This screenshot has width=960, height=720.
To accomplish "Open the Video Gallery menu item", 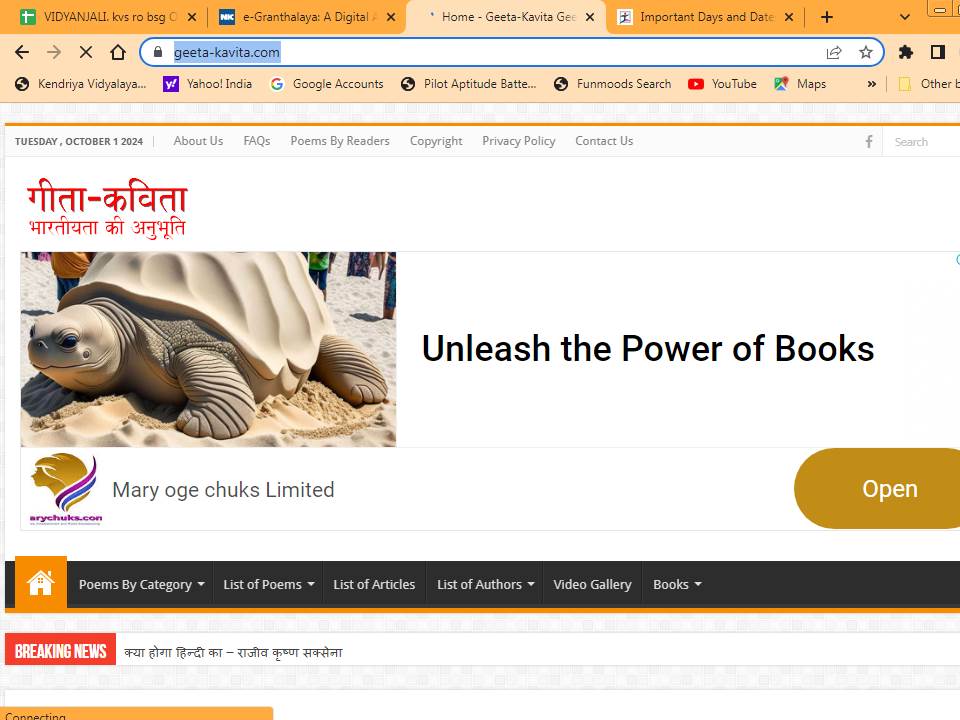I will pyautogui.click(x=592, y=584).
